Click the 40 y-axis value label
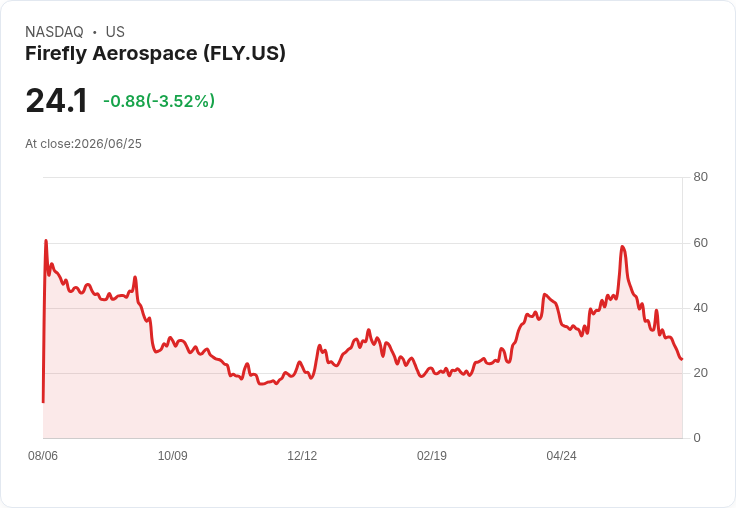Screen dimensions: 736x508 (x=700, y=308)
